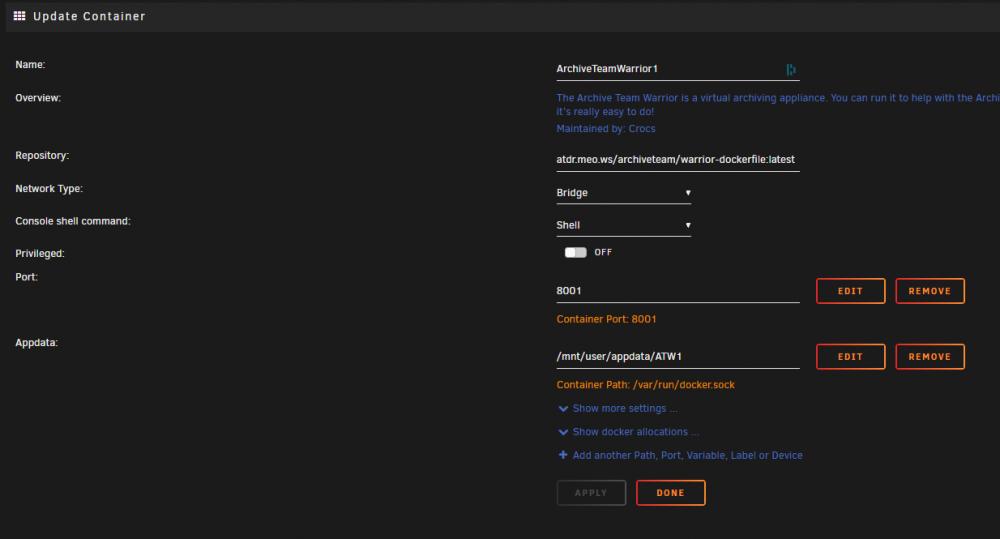The image size is (1000, 539).
Task: Click the Apply button
Action: click(x=591, y=493)
